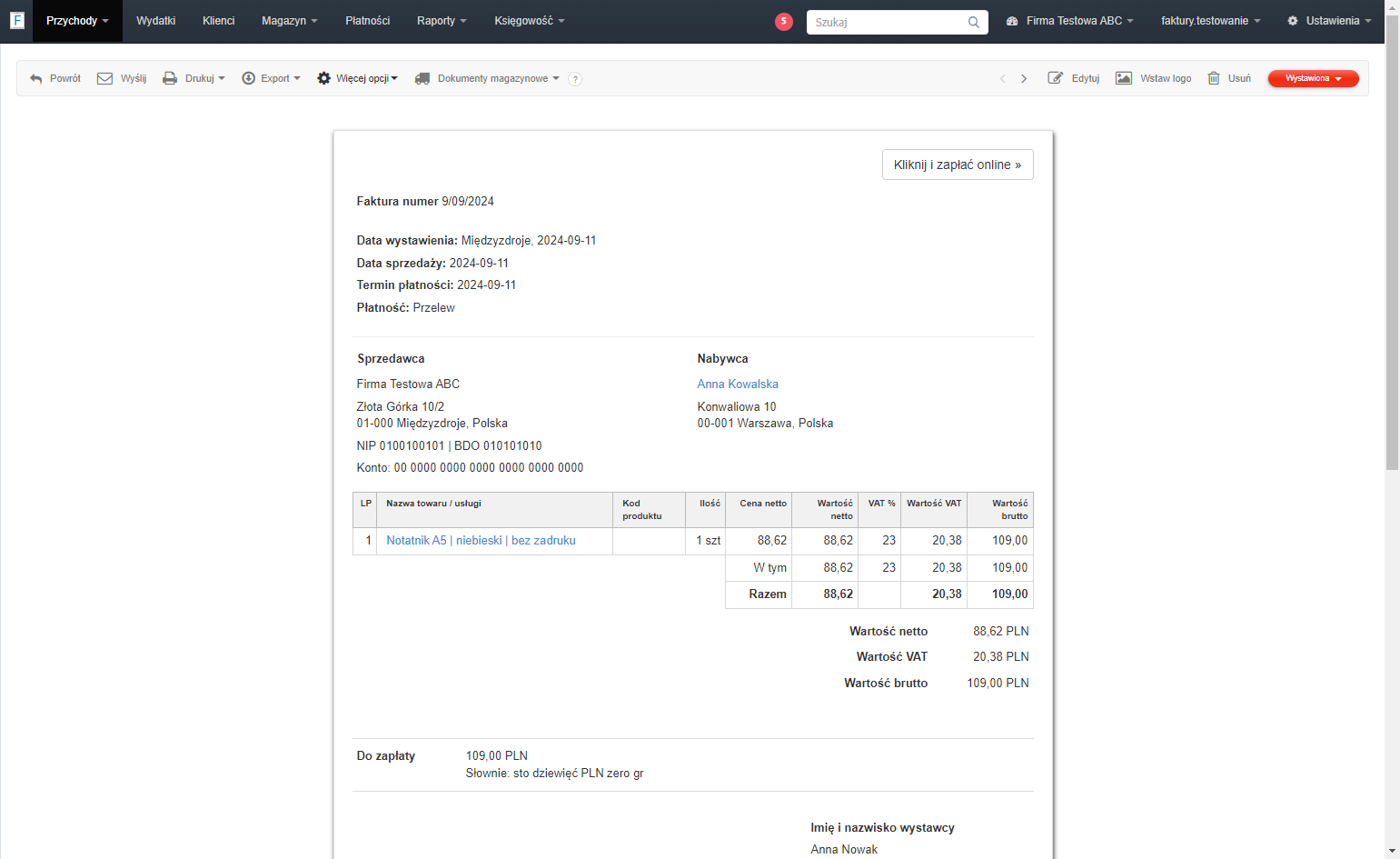Open the Fakturownia home logo icon
The width and height of the screenshot is (1400, 859).
[x=16, y=20]
